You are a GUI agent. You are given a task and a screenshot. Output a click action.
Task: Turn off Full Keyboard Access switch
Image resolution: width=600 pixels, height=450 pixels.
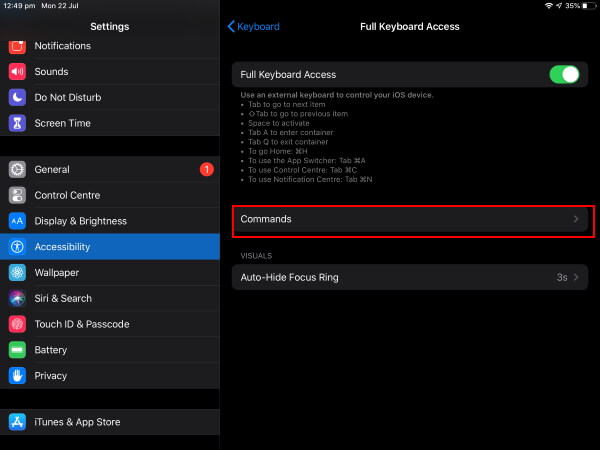[564, 75]
